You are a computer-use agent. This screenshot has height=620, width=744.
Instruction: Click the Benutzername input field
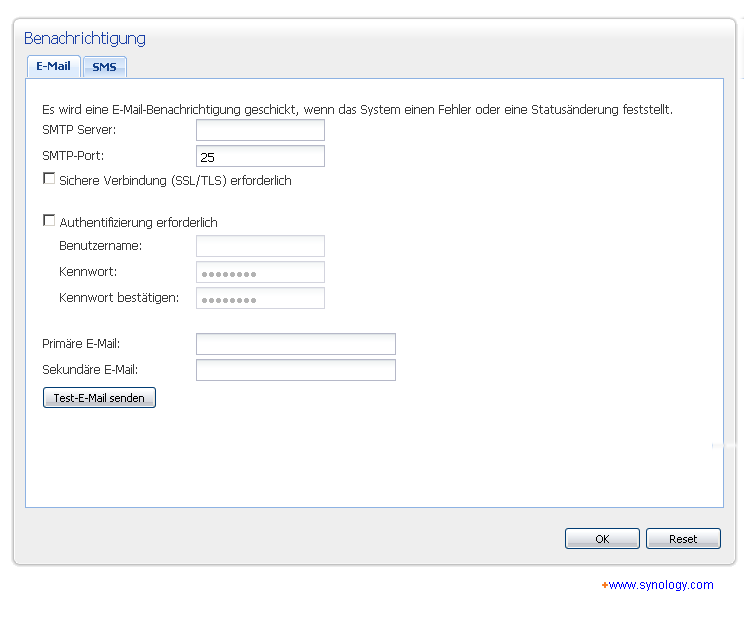pyautogui.click(x=260, y=246)
